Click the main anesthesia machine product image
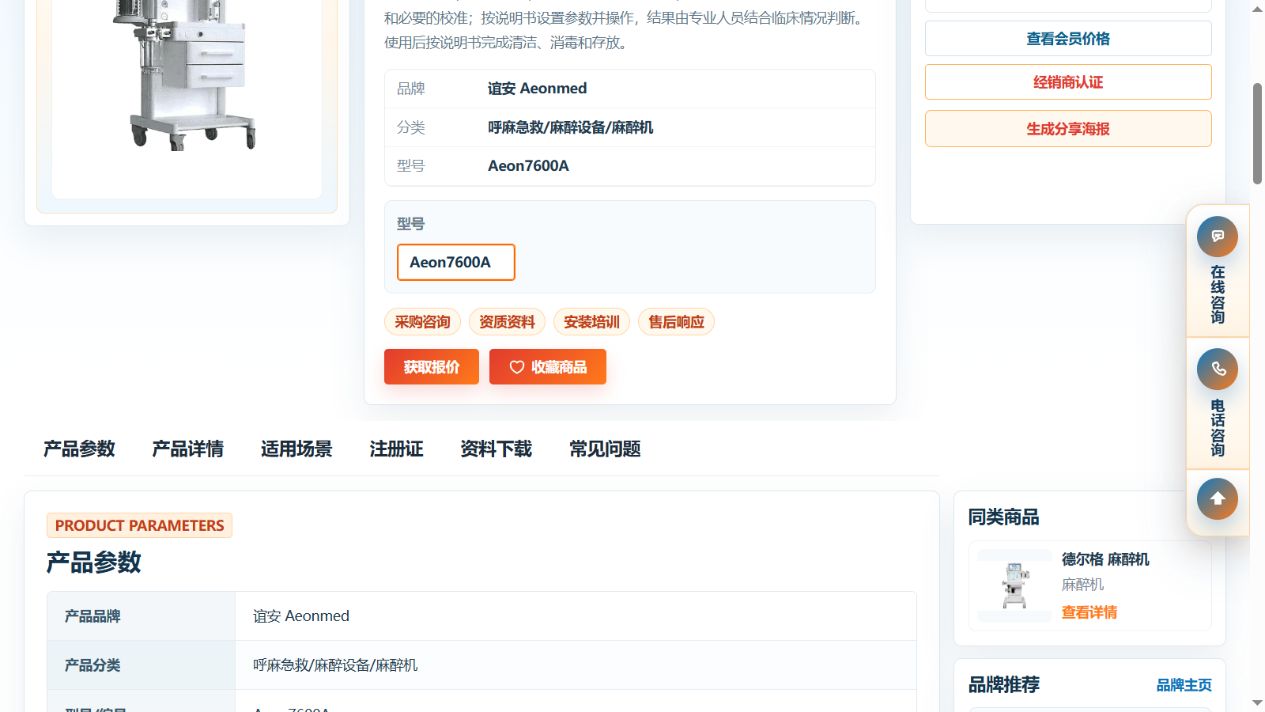 [187, 75]
